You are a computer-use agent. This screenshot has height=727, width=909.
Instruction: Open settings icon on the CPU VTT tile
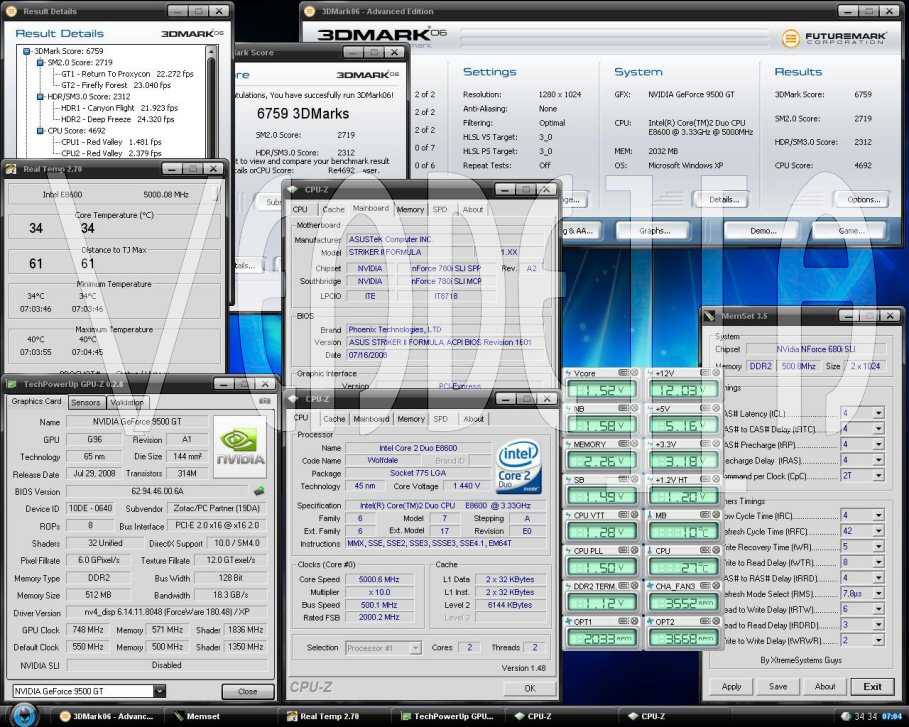(623, 515)
